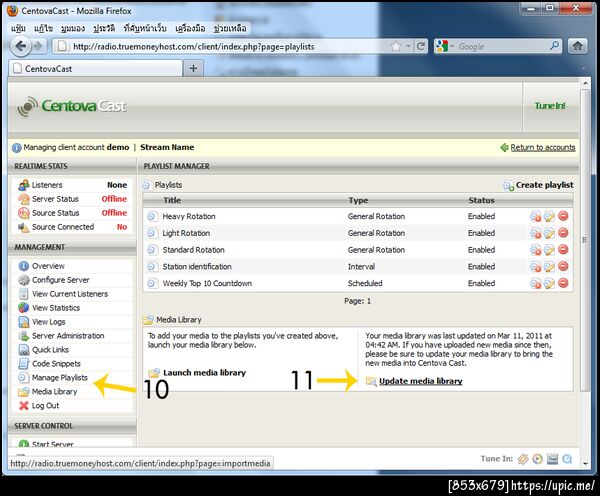Edit the Weekly Top 10 Countdown playlist
Image resolution: width=600 pixels, height=496 pixels.
click(549, 283)
